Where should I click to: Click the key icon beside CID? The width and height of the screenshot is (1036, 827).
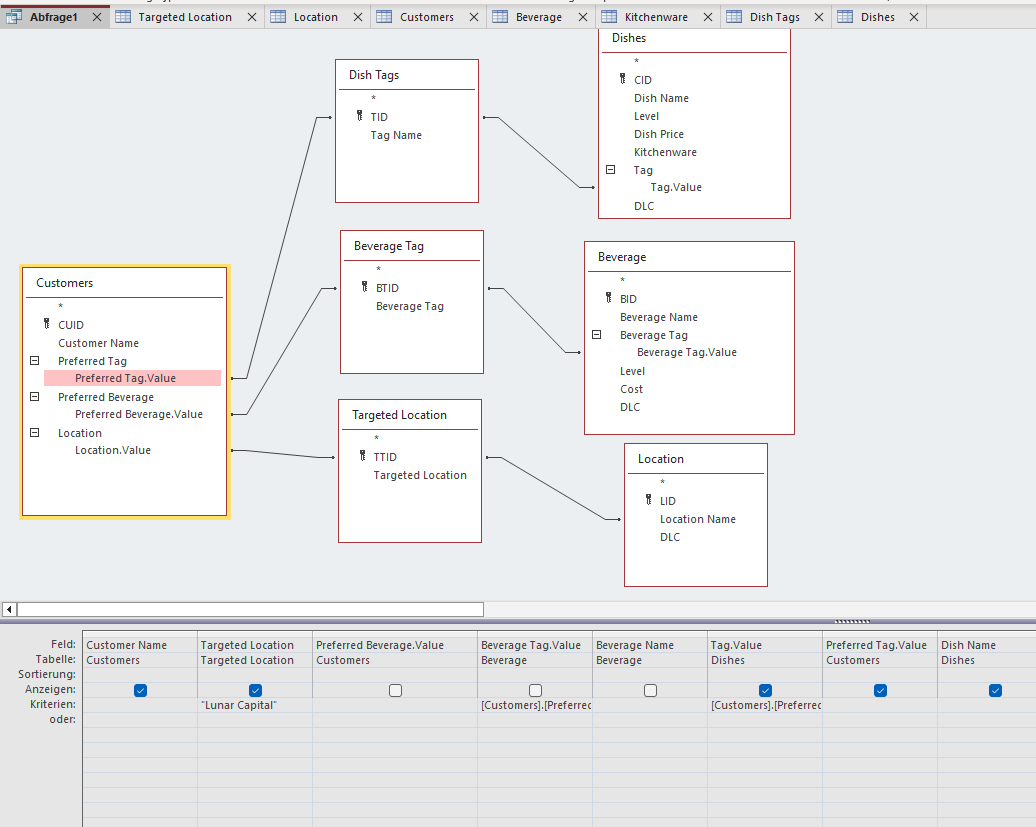click(622, 79)
